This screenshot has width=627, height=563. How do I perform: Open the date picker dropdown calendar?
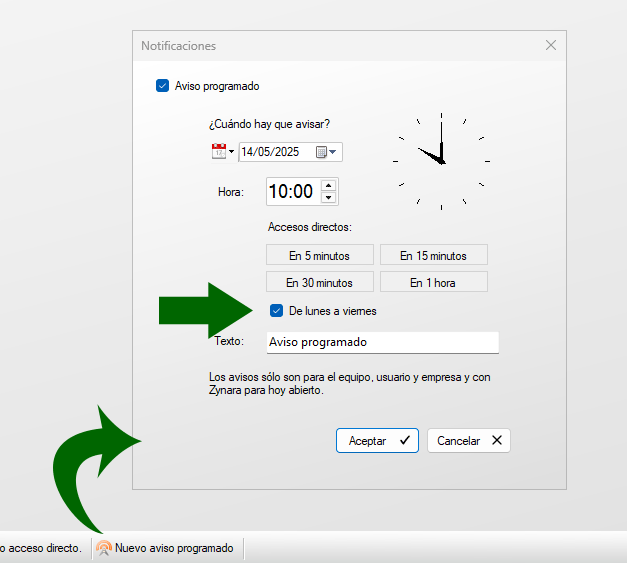pos(326,152)
